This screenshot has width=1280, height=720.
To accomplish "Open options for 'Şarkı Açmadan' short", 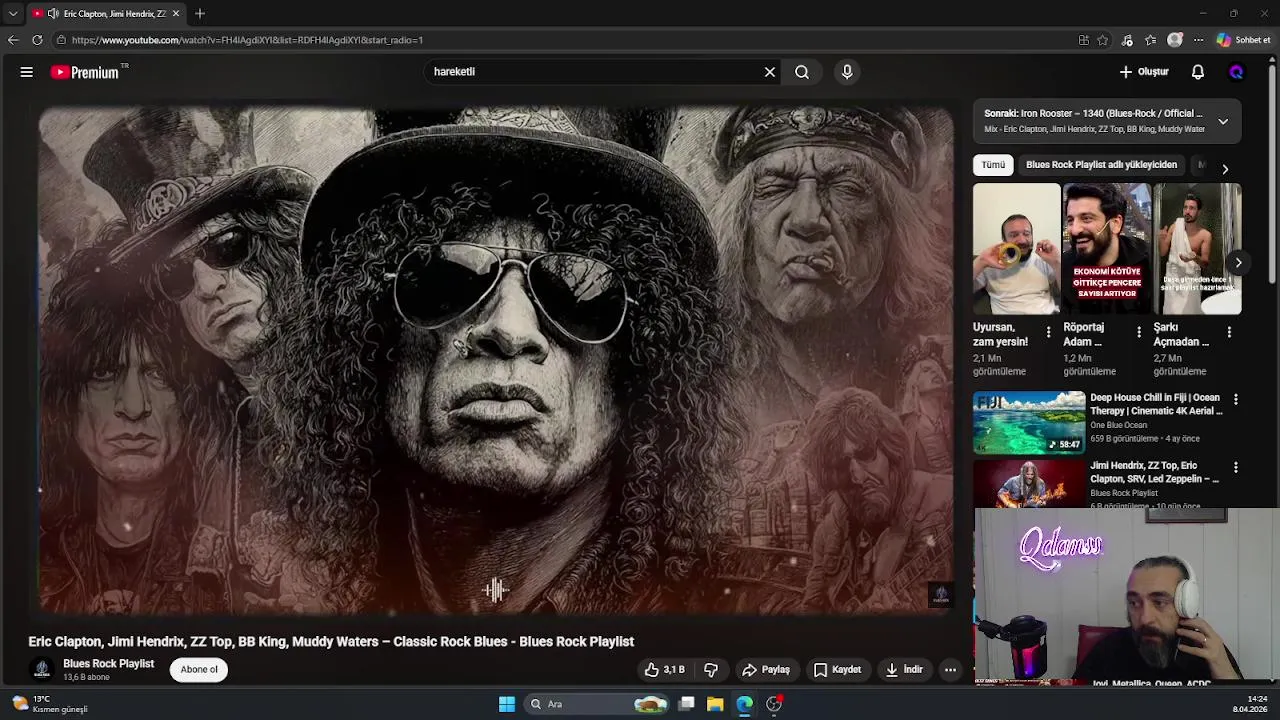I will click(x=1229, y=332).
